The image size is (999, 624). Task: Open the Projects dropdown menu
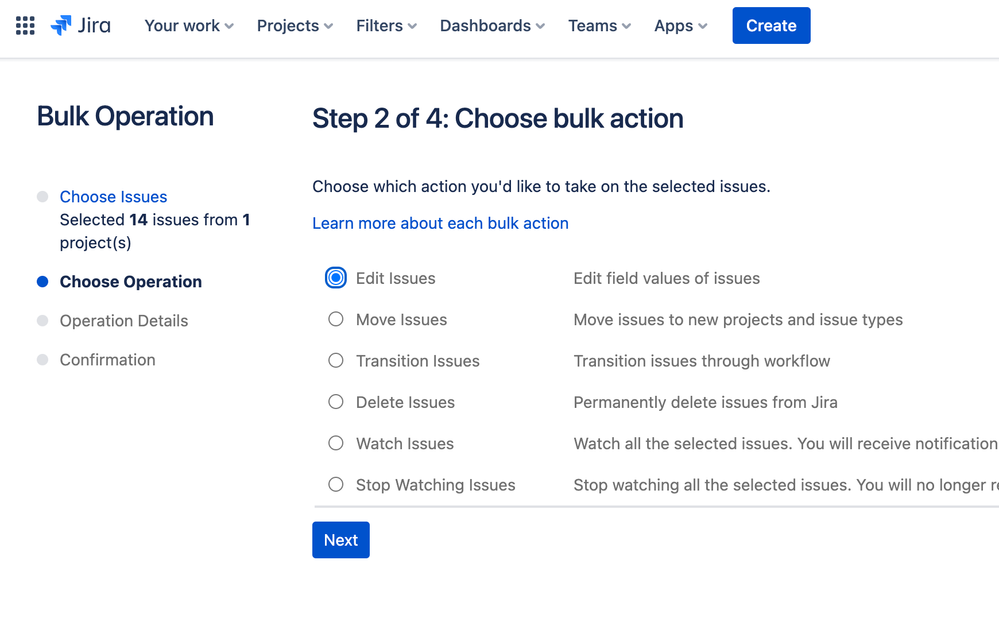point(294,25)
